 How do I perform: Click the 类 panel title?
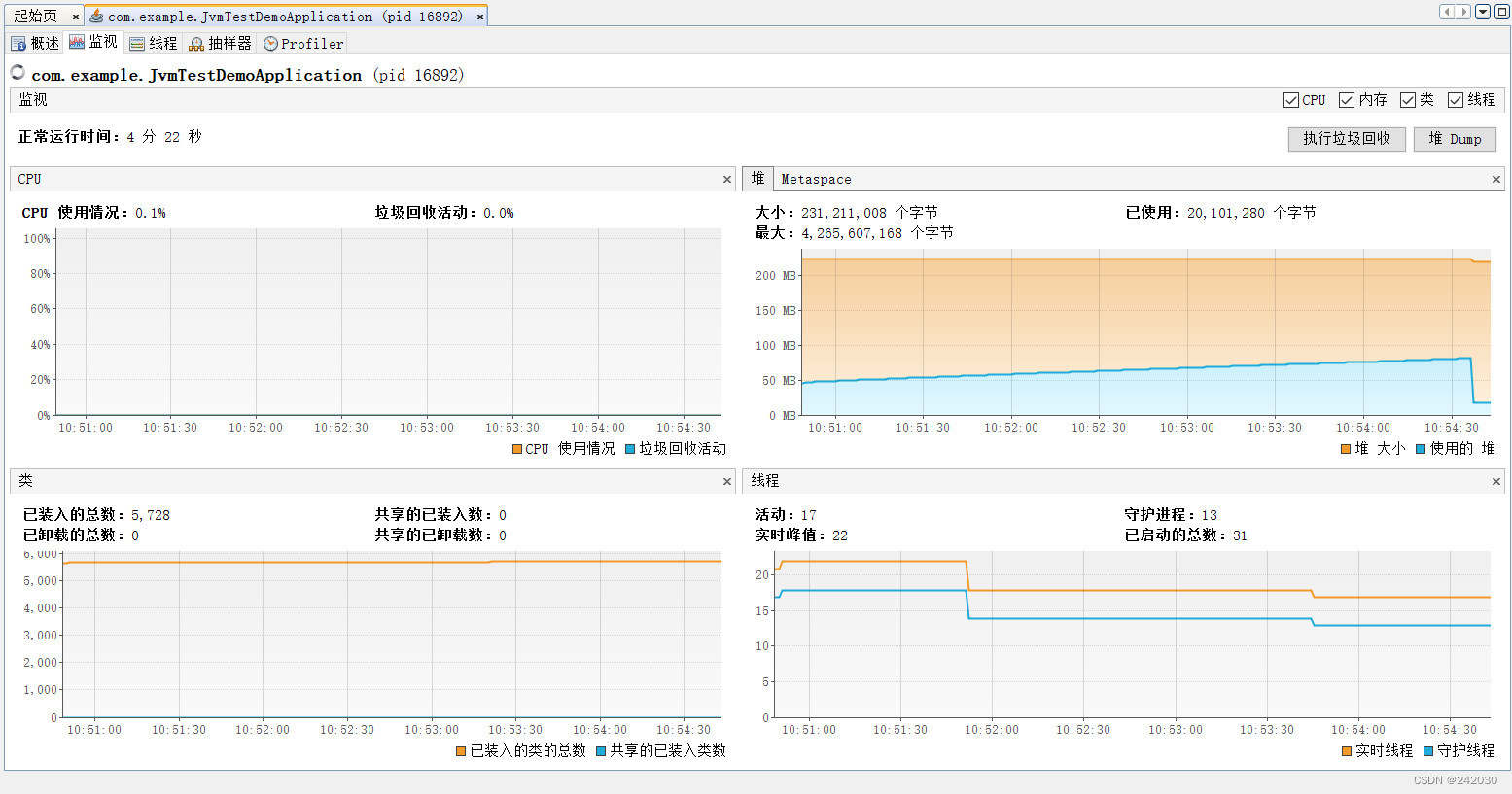pos(25,481)
